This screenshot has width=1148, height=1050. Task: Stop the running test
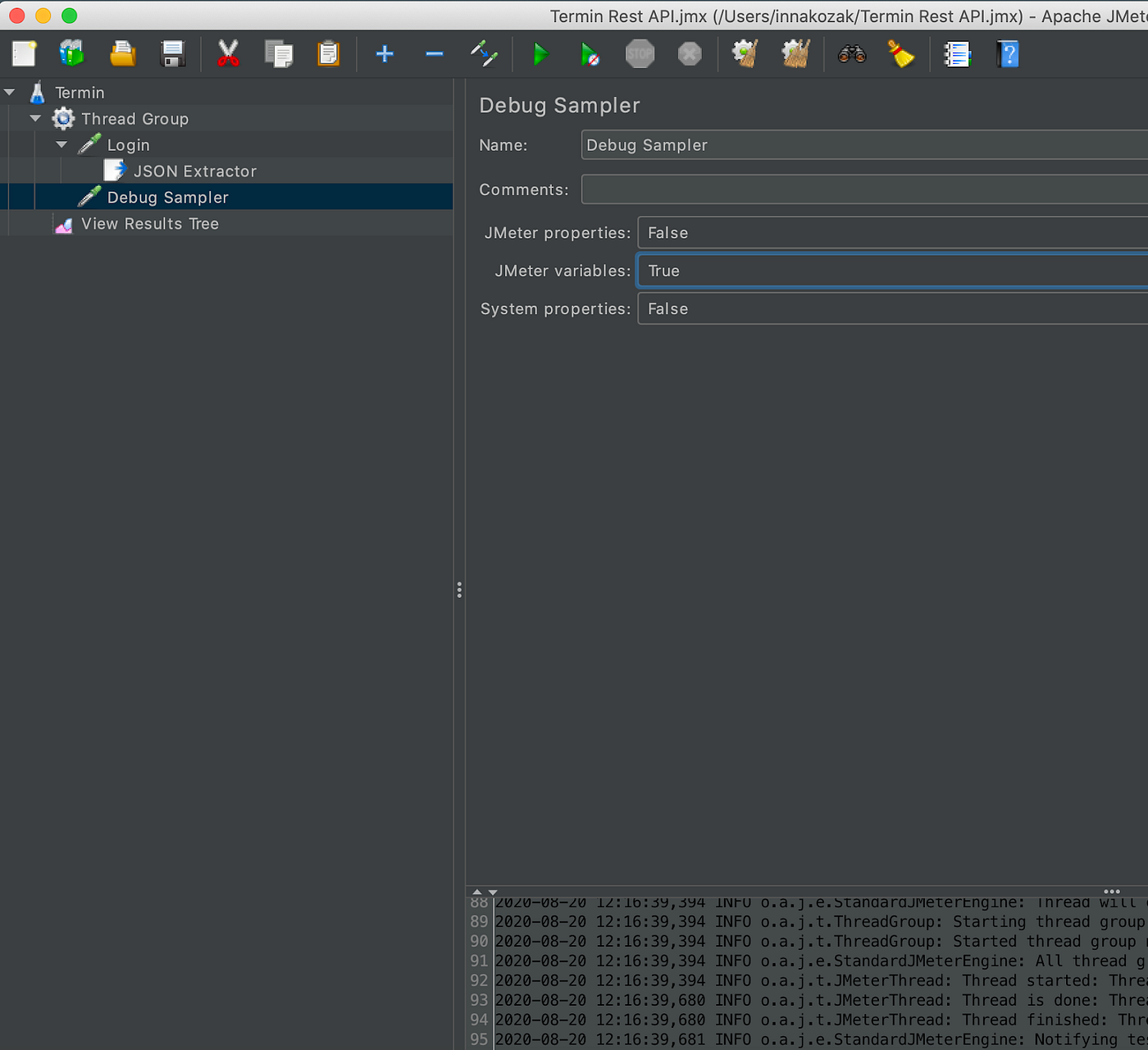click(x=640, y=53)
